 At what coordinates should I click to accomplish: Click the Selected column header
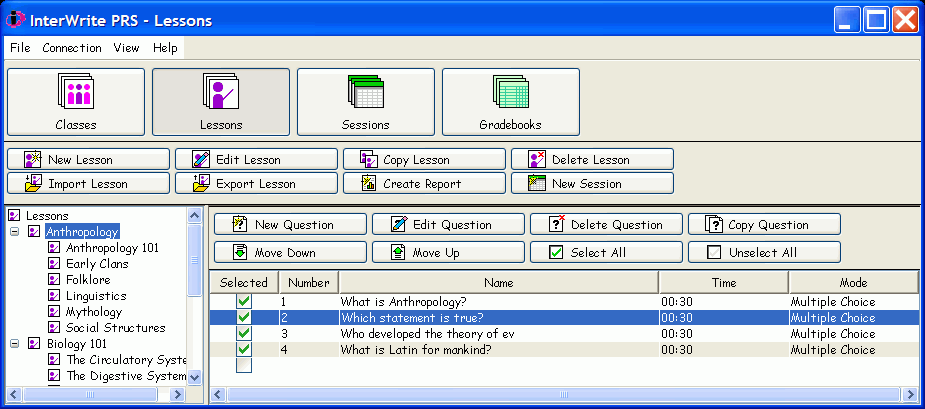click(244, 282)
